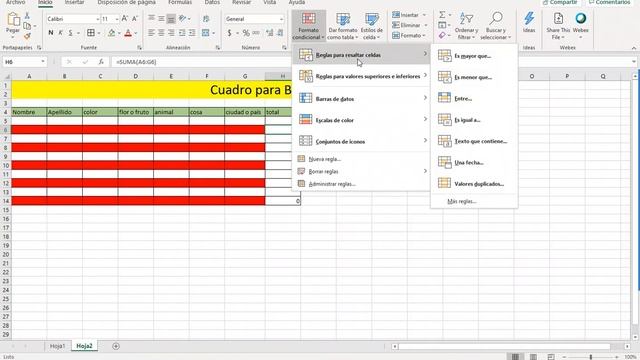Screen dimensions: 640x360
Task: Click the accounting dollar format icon
Action: 229,33
